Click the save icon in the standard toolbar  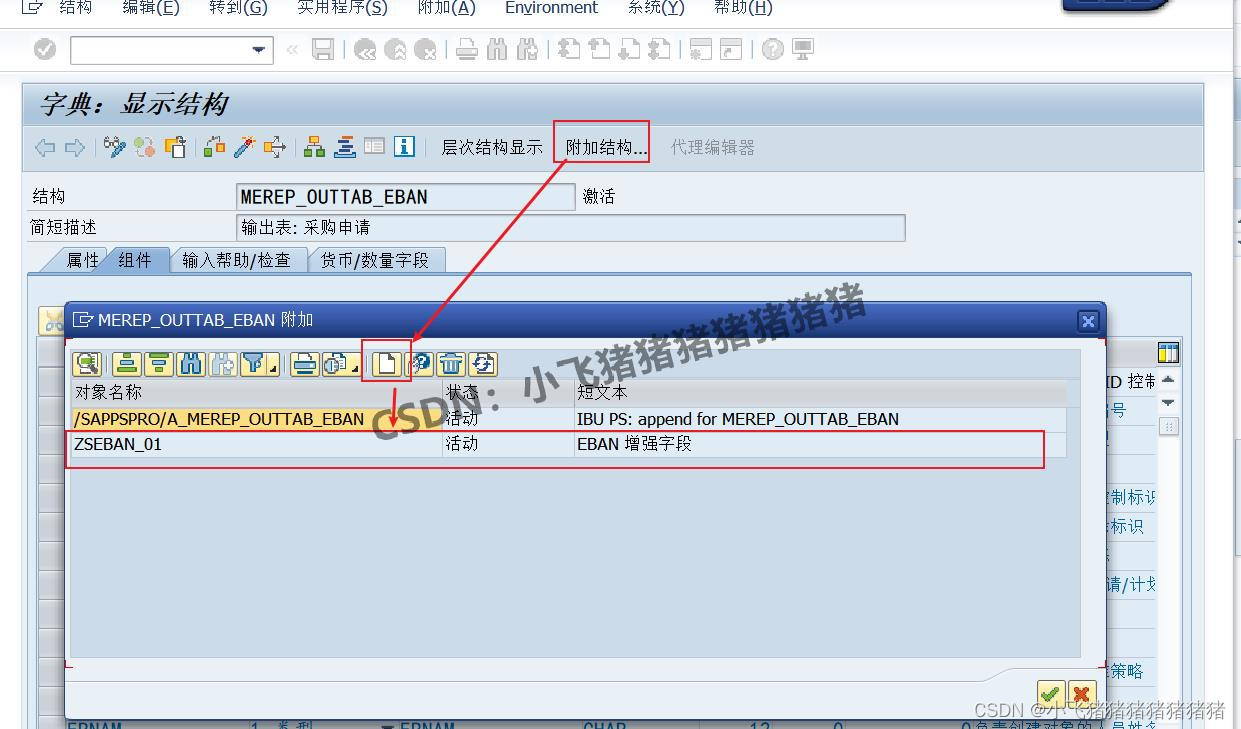click(323, 49)
